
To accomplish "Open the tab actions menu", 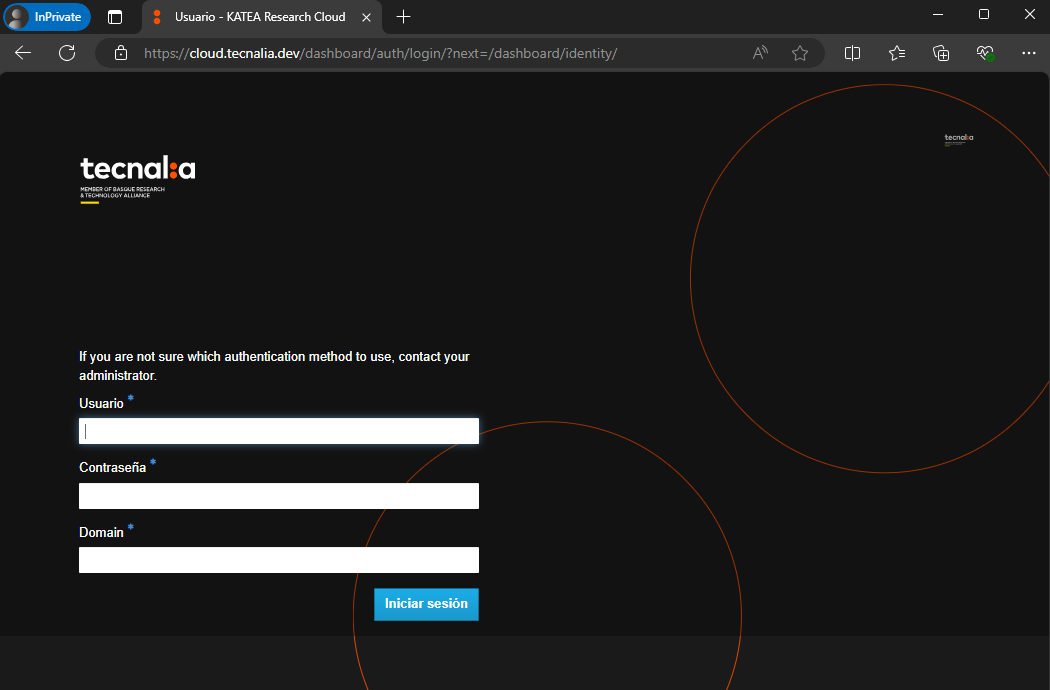I will click(113, 17).
